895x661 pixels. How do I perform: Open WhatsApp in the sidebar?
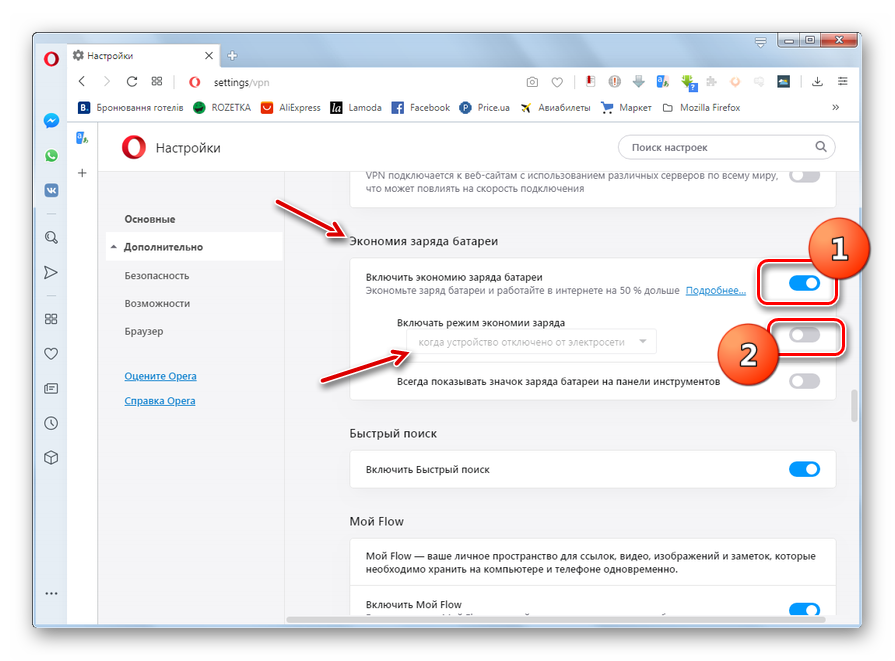click(51, 155)
